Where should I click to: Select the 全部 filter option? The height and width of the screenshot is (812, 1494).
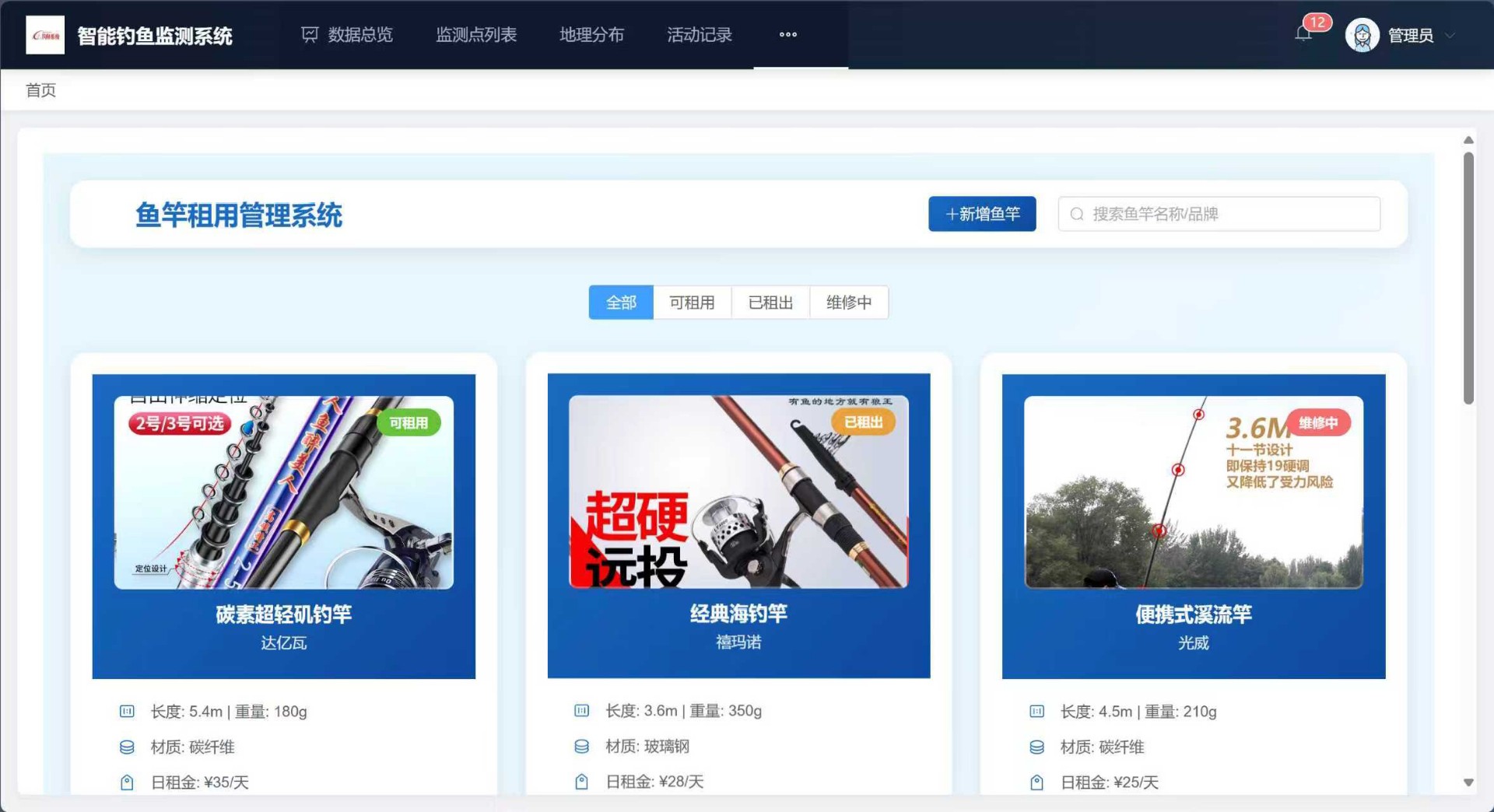click(x=621, y=303)
